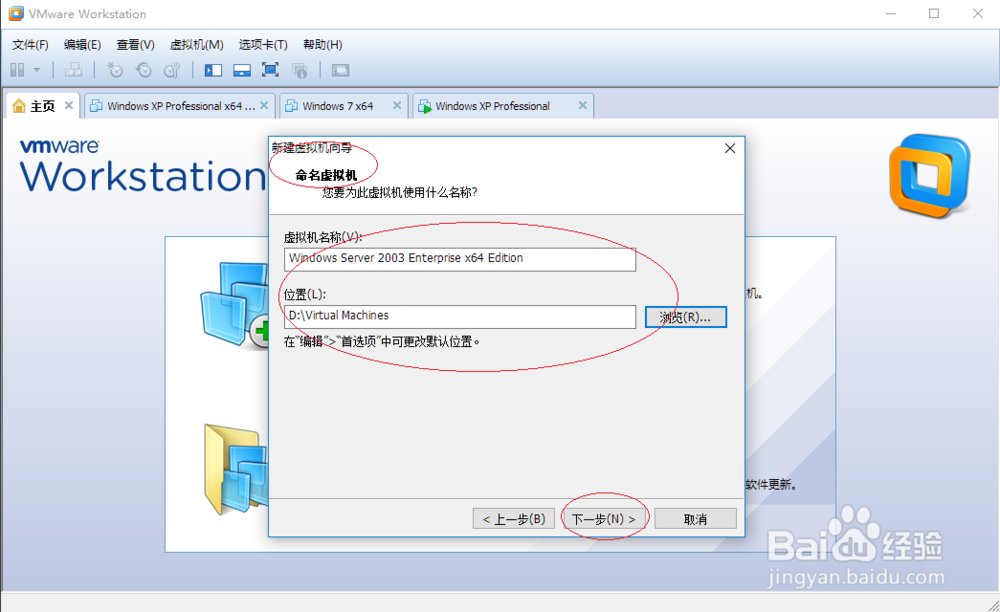This screenshot has width=1000, height=612.
Task: Close the 主页 tab
Action: click(x=69, y=105)
